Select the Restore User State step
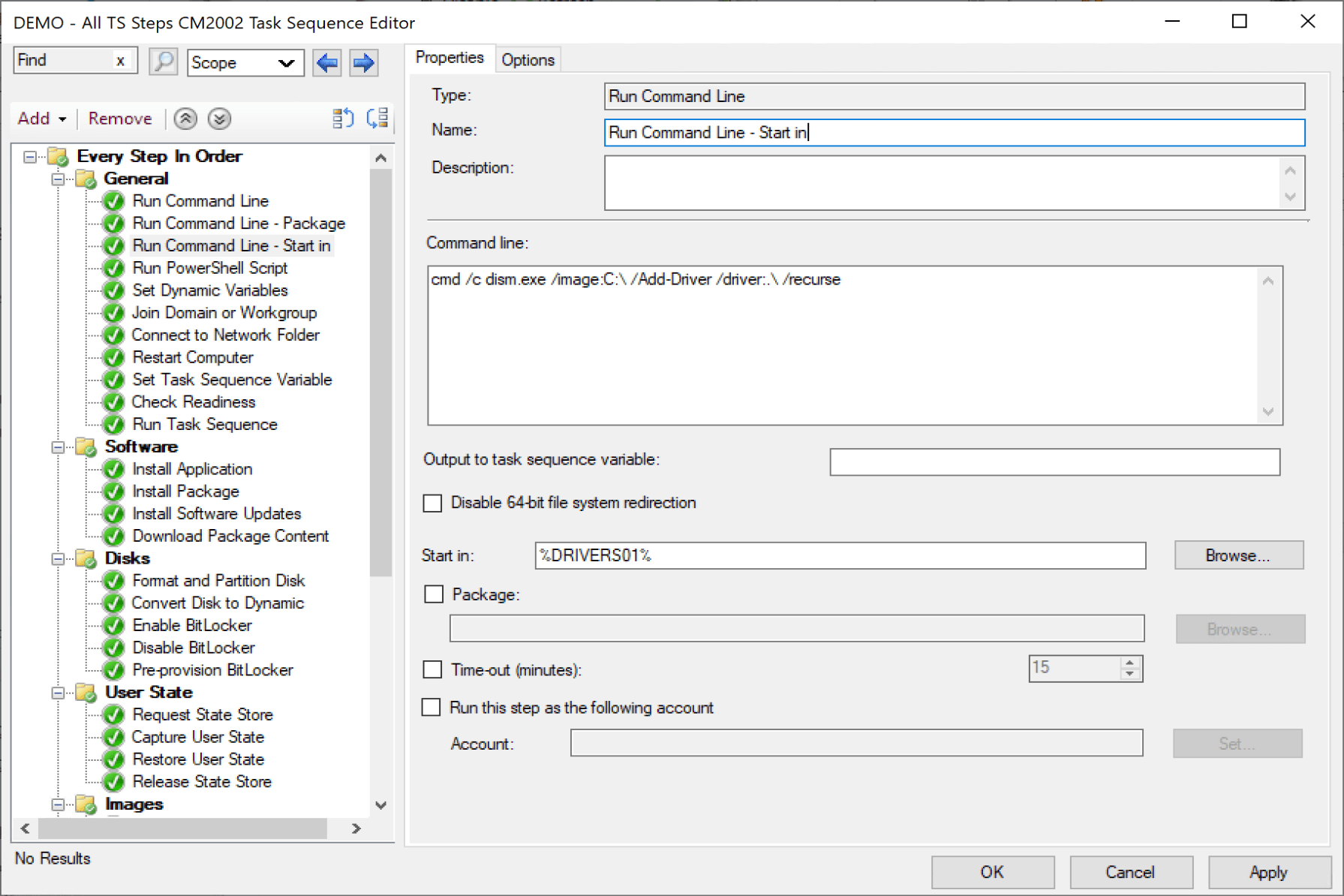 click(x=197, y=759)
